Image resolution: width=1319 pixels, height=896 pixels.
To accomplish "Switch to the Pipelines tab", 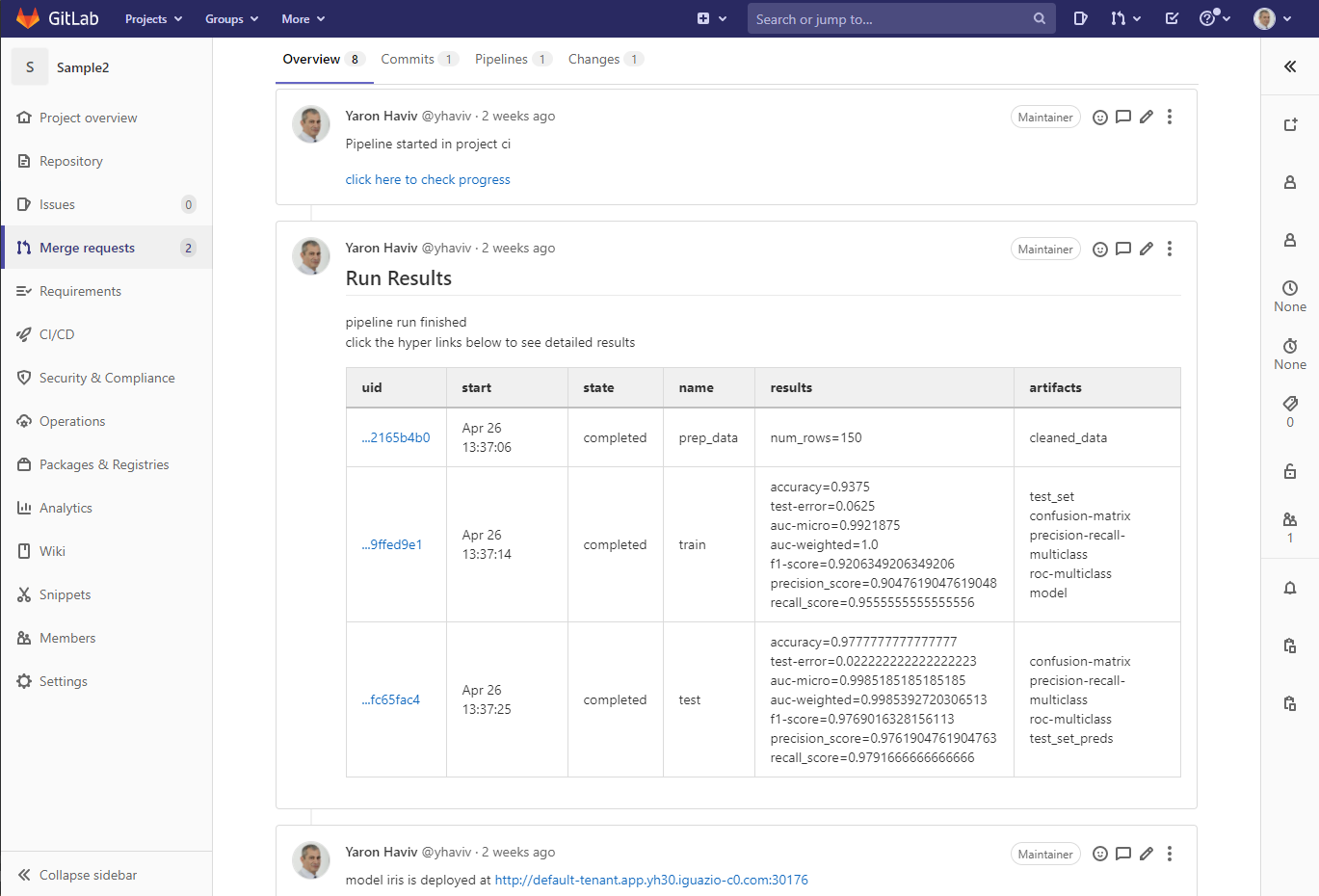I will (x=513, y=59).
